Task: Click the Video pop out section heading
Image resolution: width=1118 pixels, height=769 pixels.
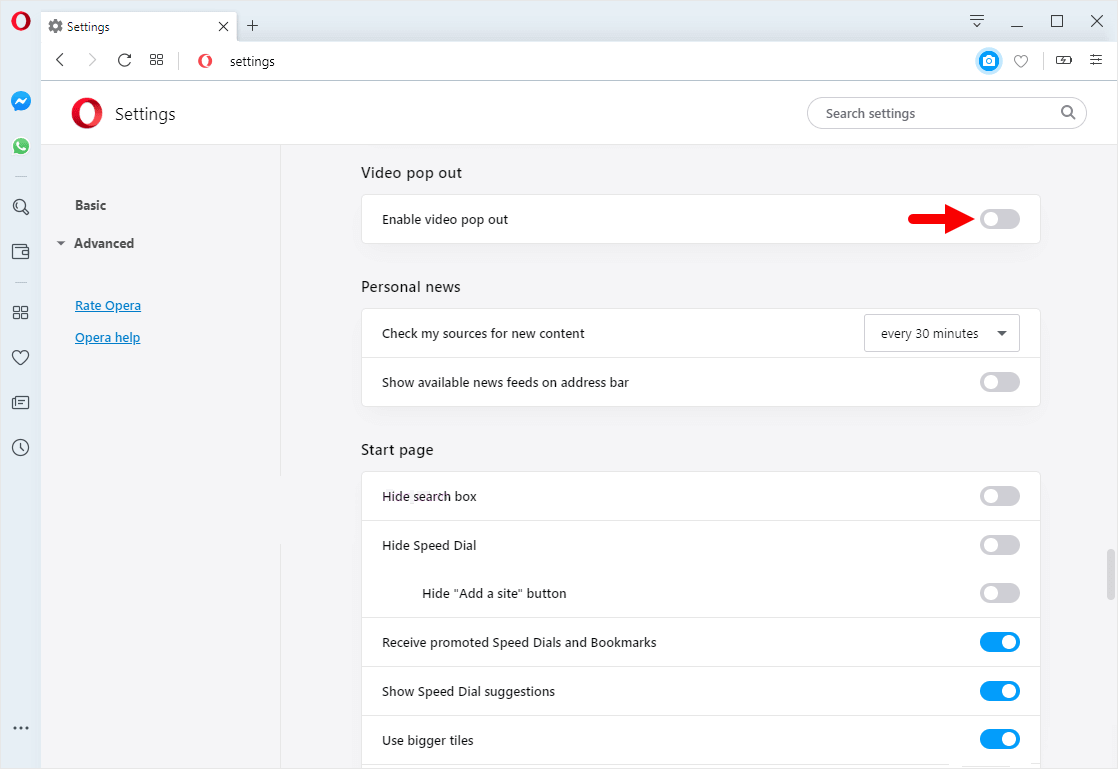Action: pos(411,173)
